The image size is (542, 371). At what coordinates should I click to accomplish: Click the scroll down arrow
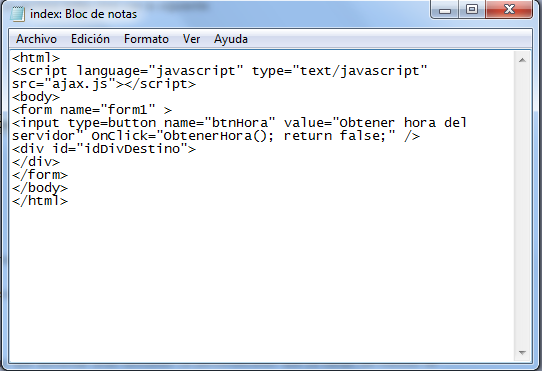(522, 353)
